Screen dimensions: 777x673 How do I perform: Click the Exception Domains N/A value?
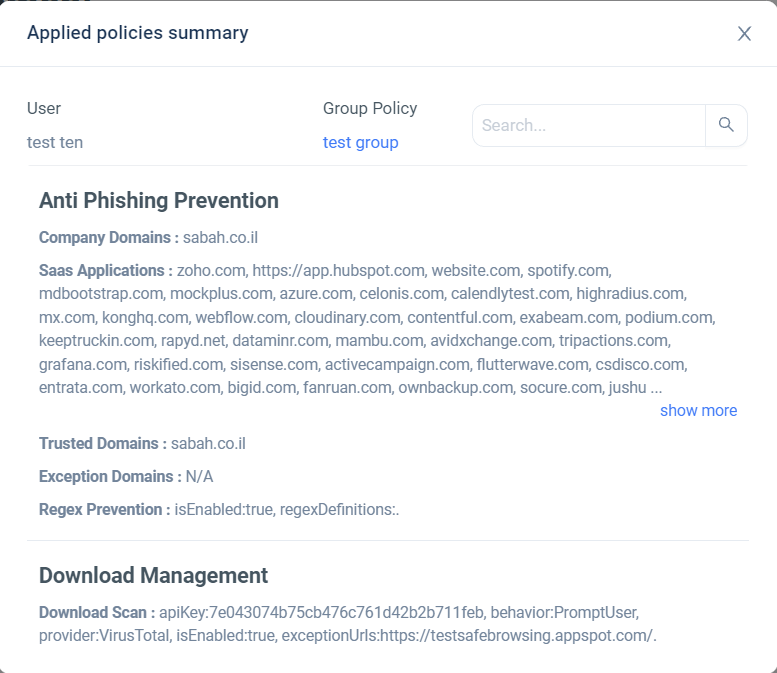[199, 477]
